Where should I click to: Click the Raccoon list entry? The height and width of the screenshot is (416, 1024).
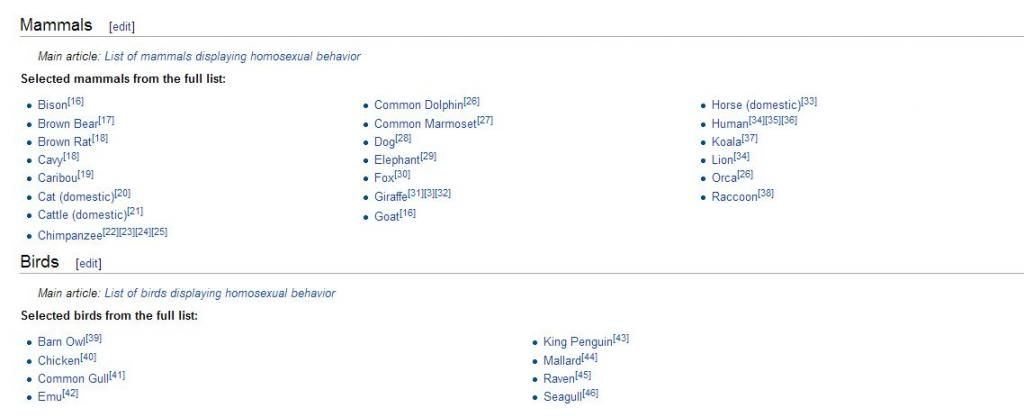[x=734, y=197]
